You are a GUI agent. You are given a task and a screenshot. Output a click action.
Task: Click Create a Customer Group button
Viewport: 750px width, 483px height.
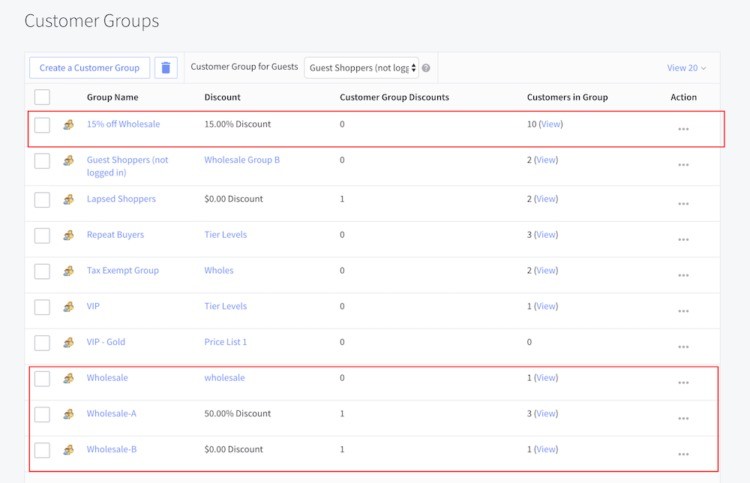pos(90,68)
